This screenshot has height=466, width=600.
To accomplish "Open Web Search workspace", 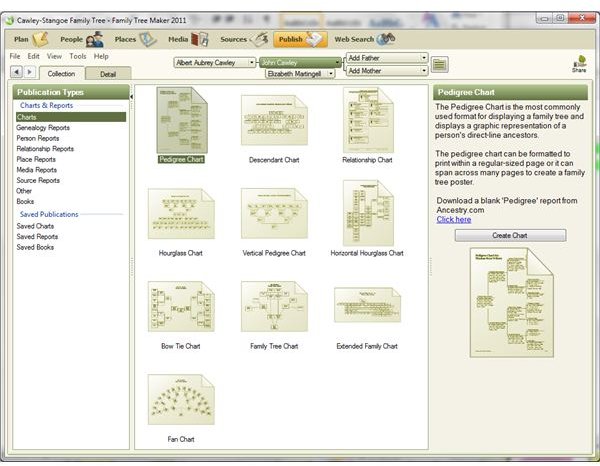I will click(365, 39).
